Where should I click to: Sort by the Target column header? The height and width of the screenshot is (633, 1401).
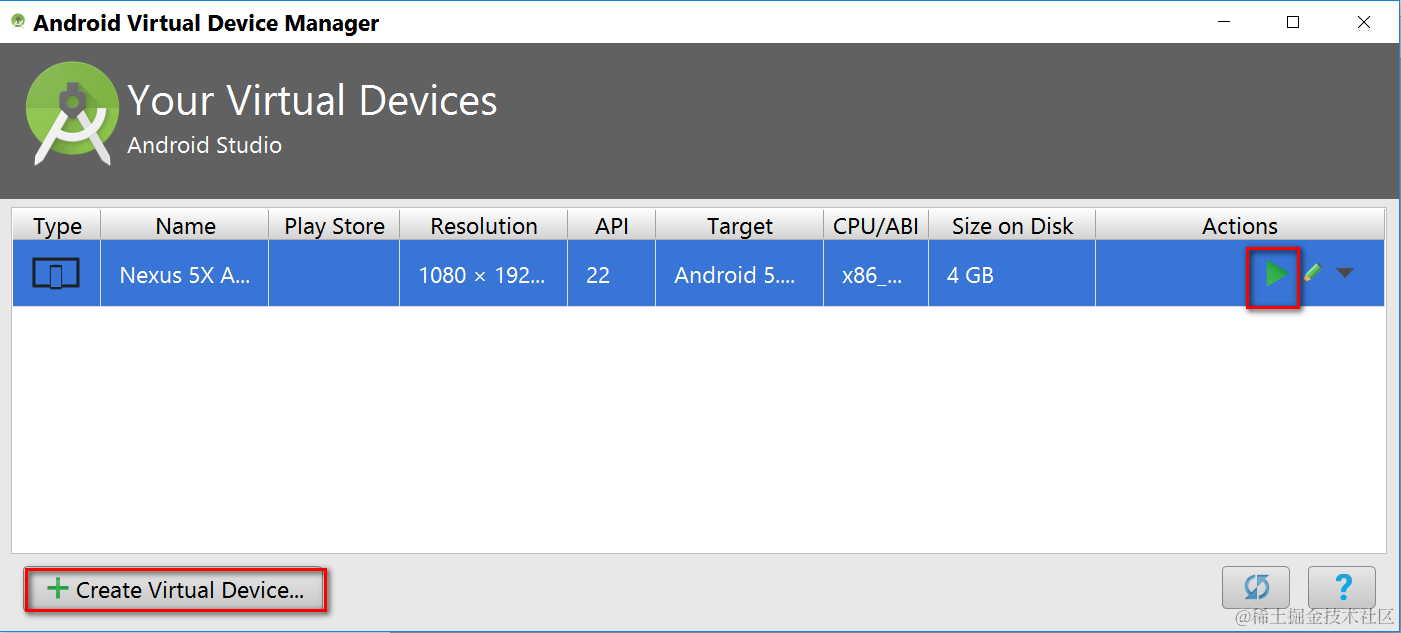(x=739, y=225)
